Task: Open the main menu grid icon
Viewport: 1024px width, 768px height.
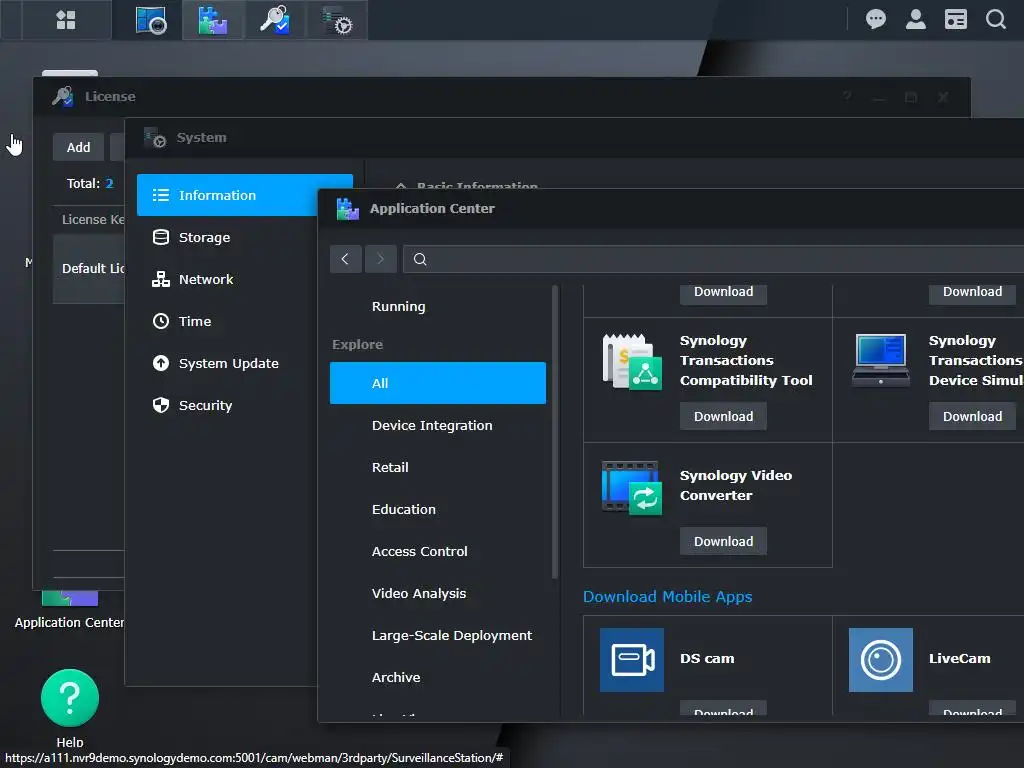Action: [x=66, y=20]
